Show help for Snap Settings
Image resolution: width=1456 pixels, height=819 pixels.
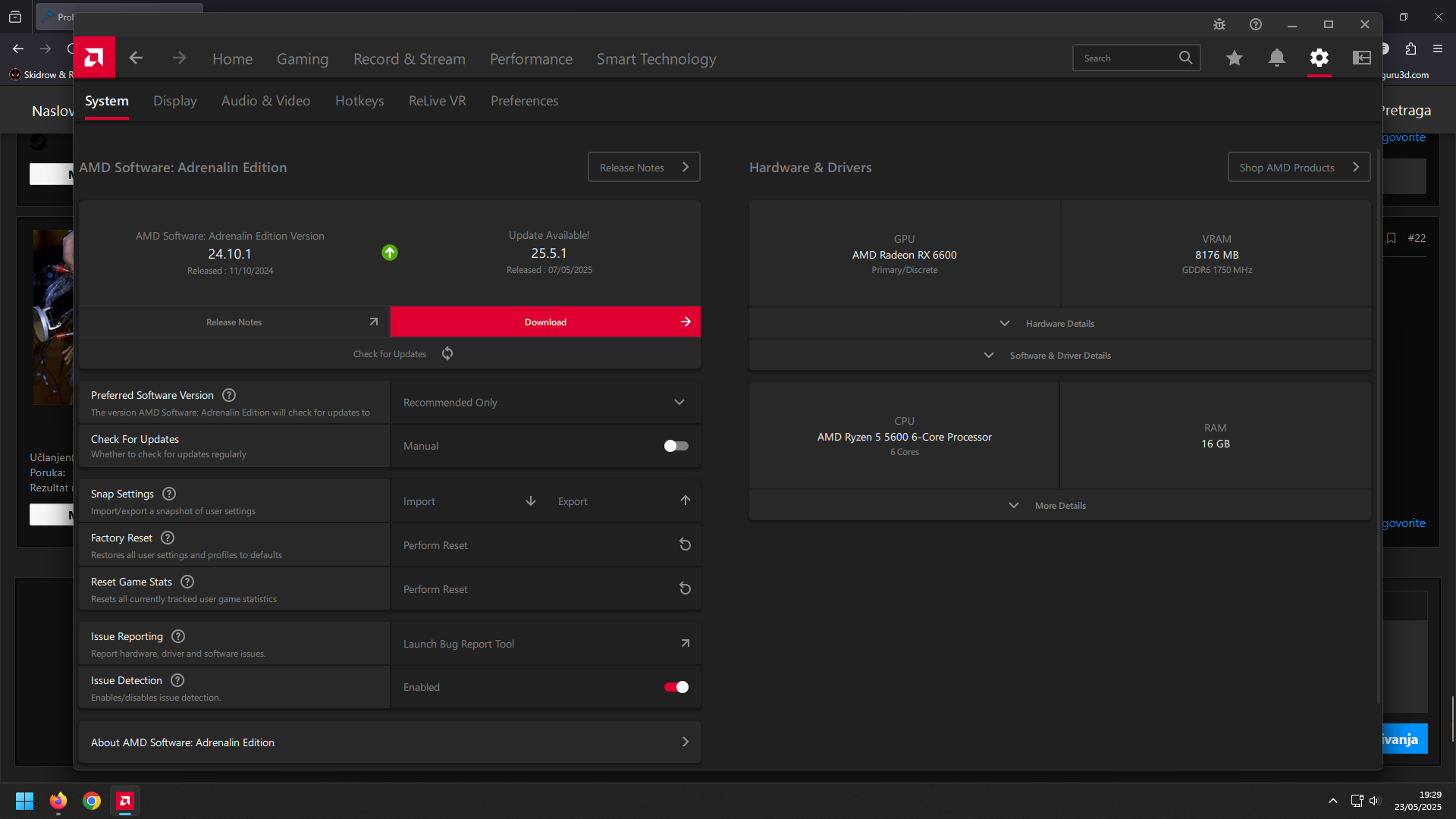pyautogui.click(x=169, y=494)
